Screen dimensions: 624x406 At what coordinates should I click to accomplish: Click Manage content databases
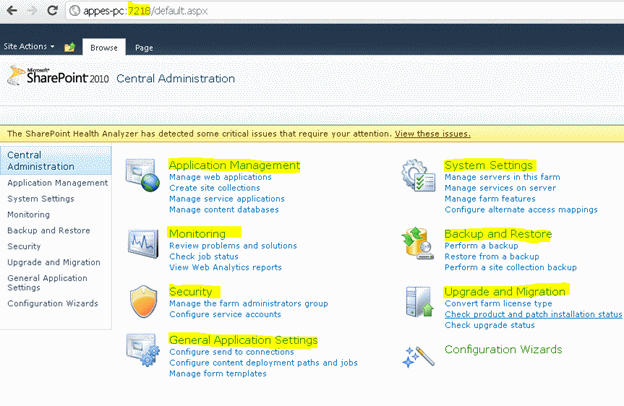(224, 210)
